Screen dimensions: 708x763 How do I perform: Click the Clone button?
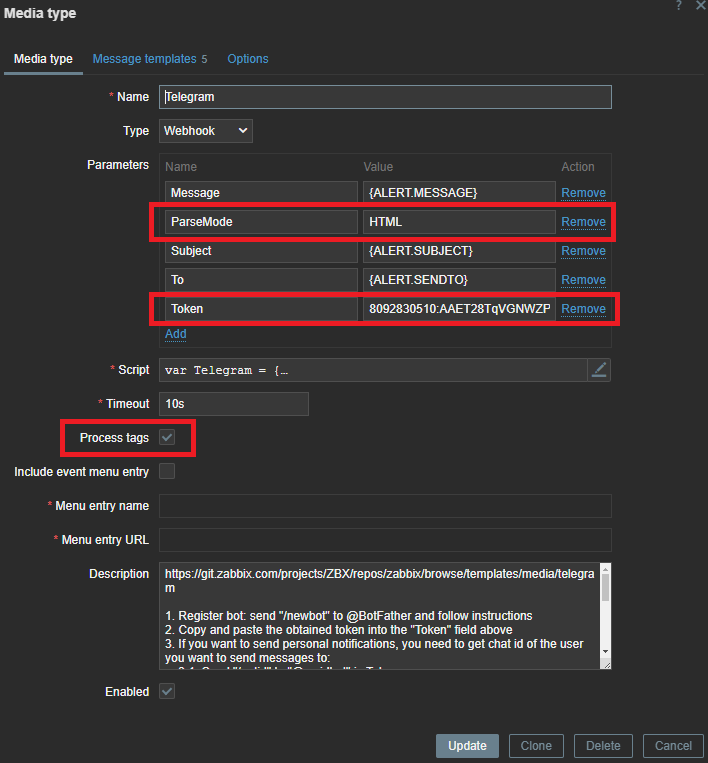point(536,746)
